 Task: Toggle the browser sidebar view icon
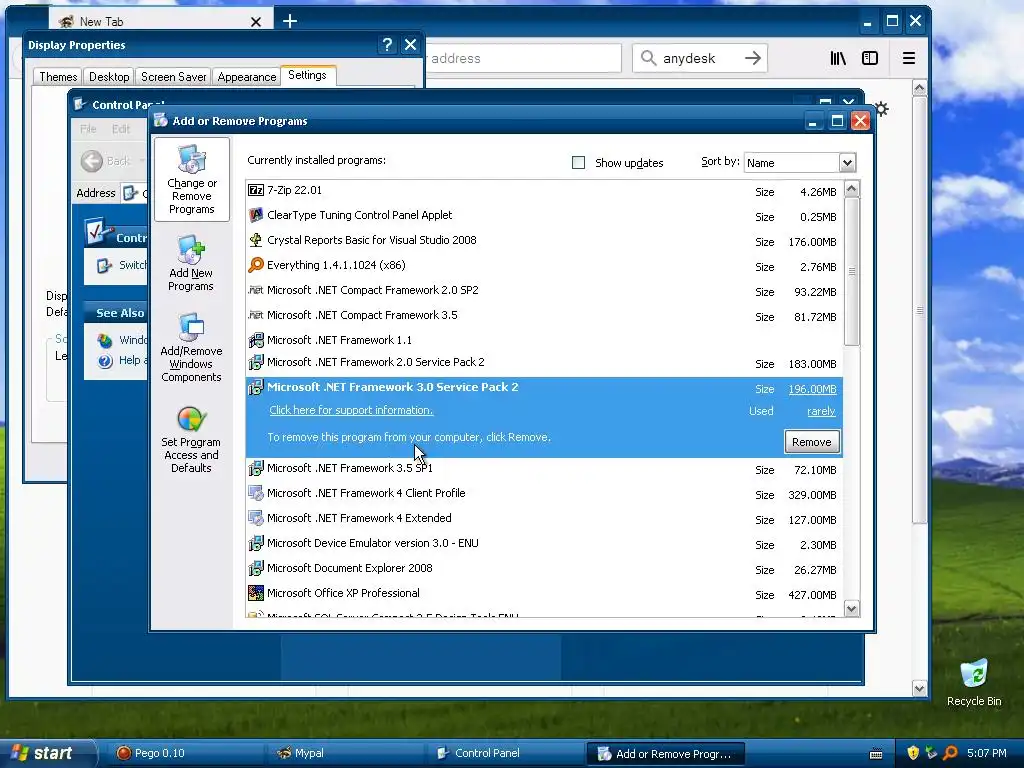tap(870, 58)
